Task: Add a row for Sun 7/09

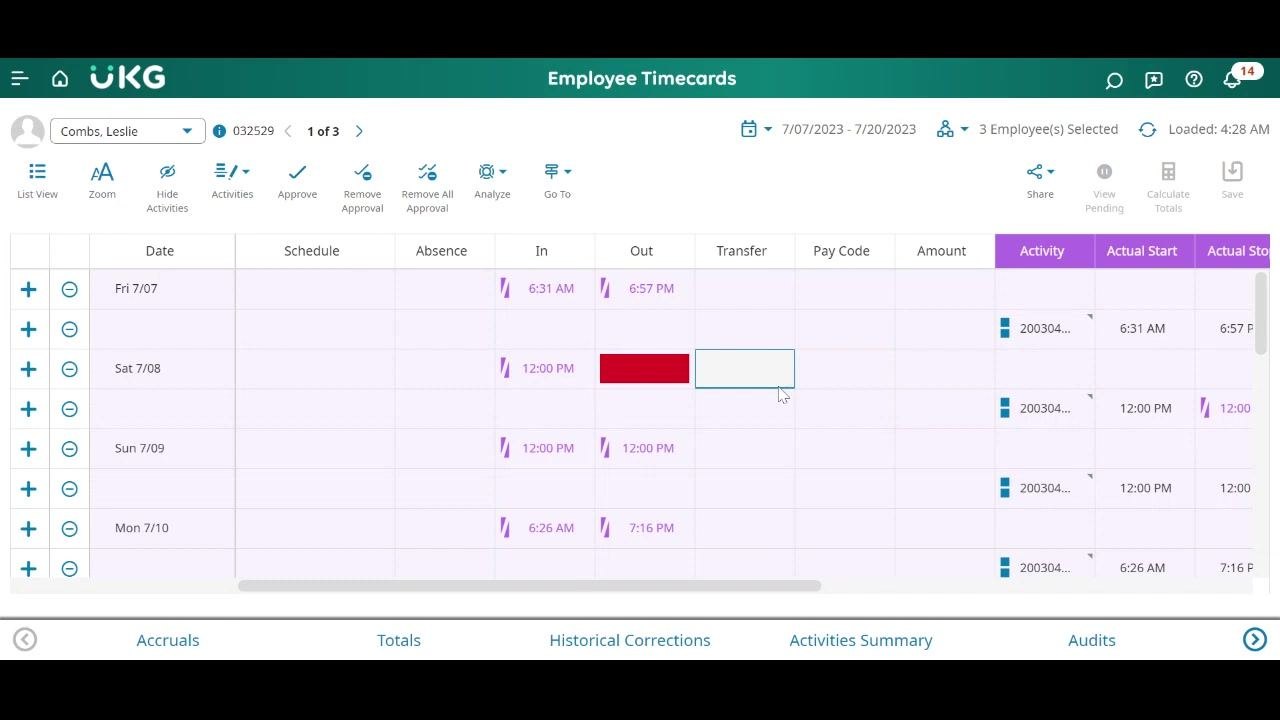Action: coord(29,449)
